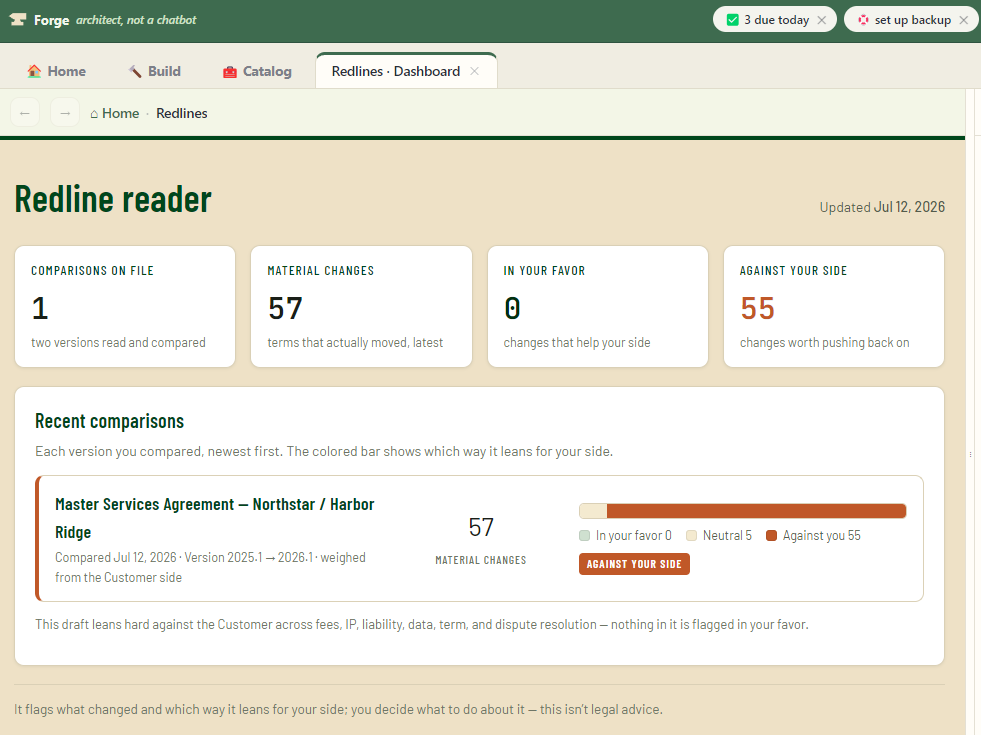Open the Master Services Agreement comparison title
This screenshot has width=981, height=735.
pos(215,518)
